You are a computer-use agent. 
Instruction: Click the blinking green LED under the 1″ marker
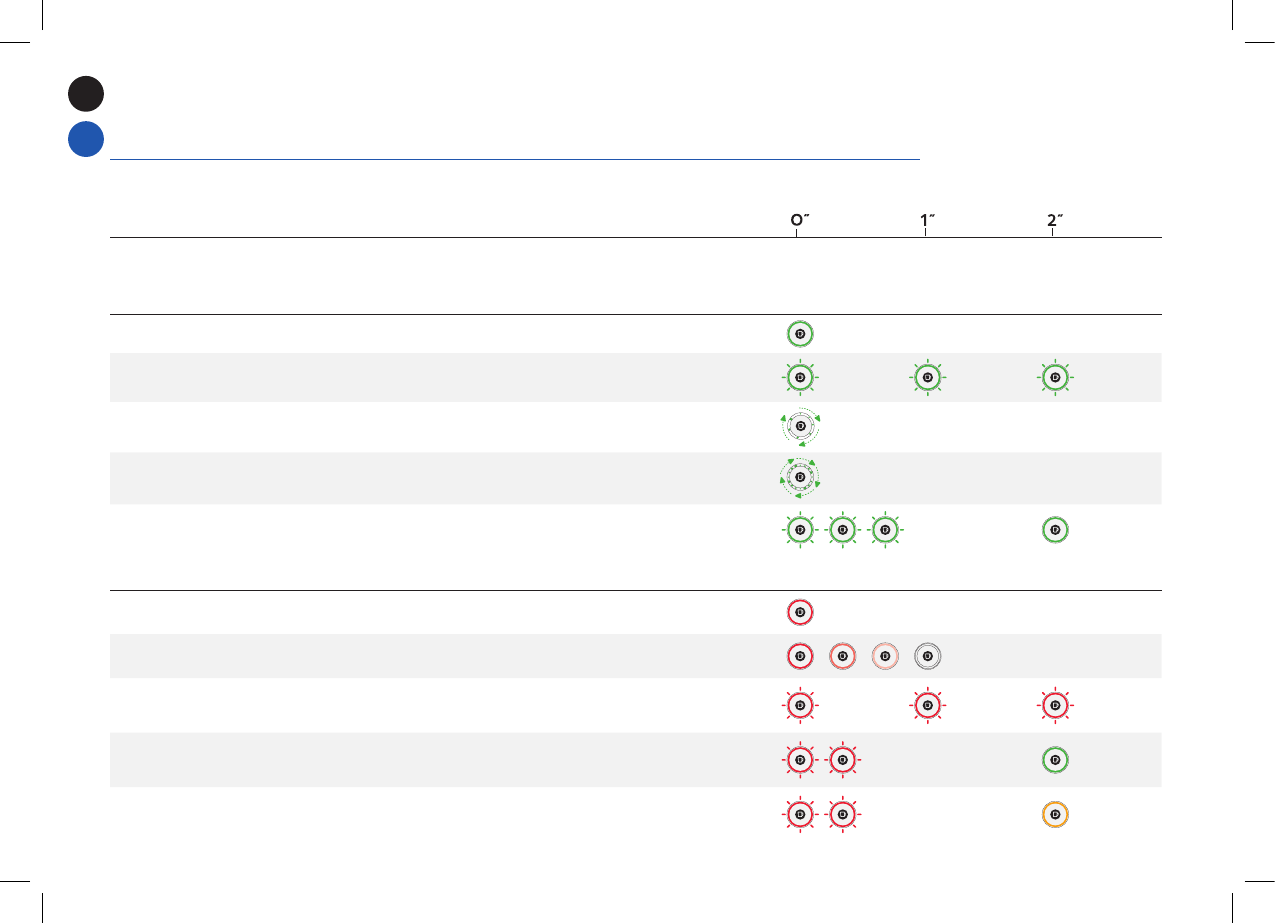coord(927,378)
